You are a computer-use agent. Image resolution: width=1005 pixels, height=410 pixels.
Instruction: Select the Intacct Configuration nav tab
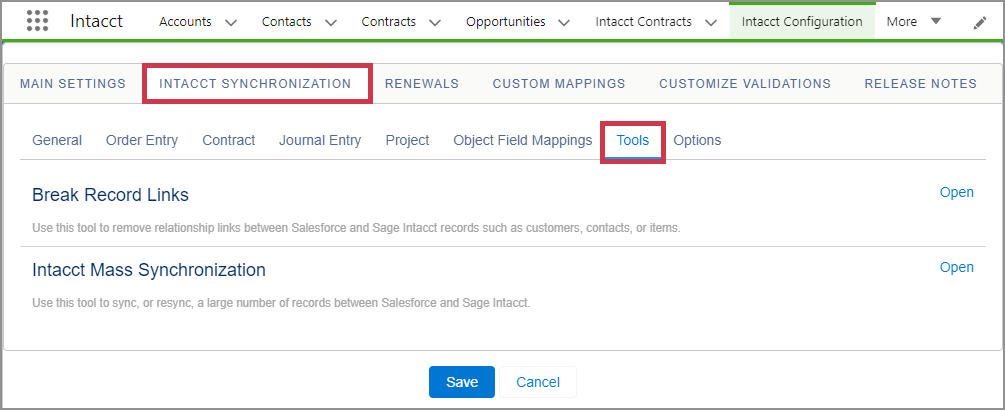[x=801, y=21]
